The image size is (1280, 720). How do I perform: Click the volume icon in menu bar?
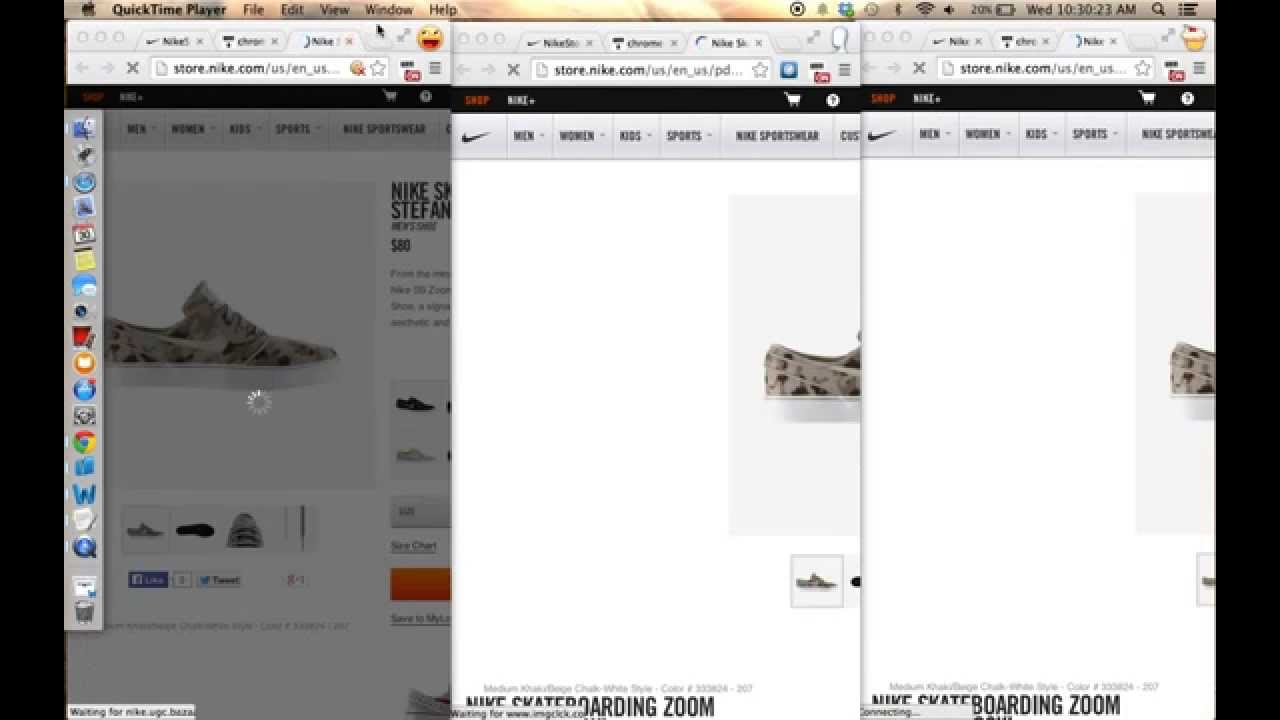point(948,9)
